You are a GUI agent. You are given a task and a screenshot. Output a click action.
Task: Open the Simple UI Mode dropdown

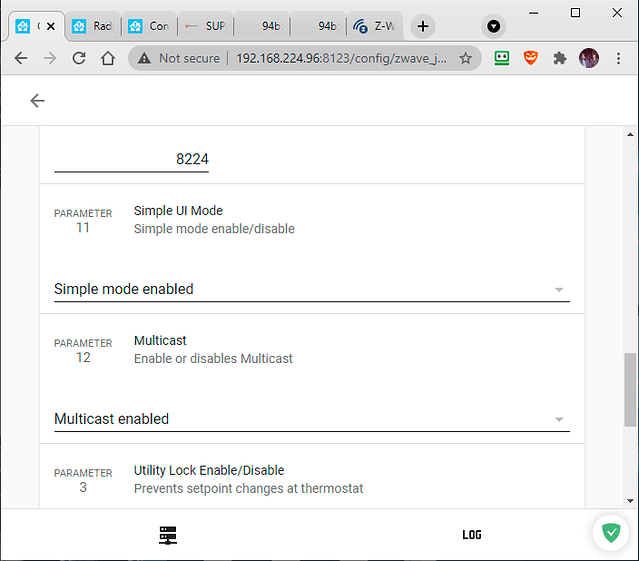click(311, 289)
